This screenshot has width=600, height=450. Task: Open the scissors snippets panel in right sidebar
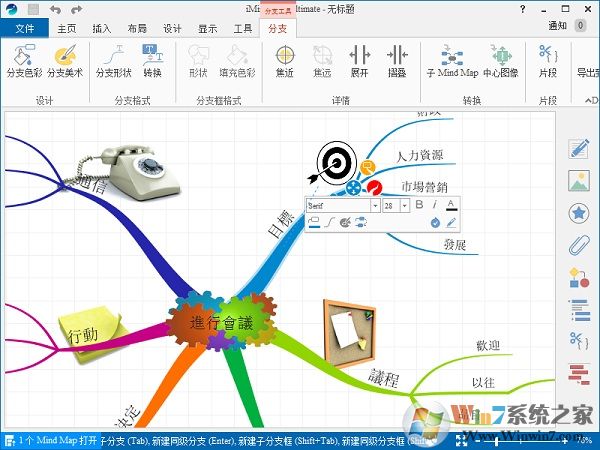[579, 341]
